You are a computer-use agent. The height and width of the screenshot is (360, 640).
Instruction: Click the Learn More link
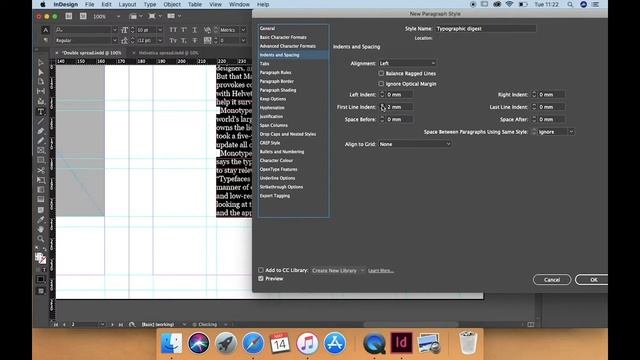380,271
